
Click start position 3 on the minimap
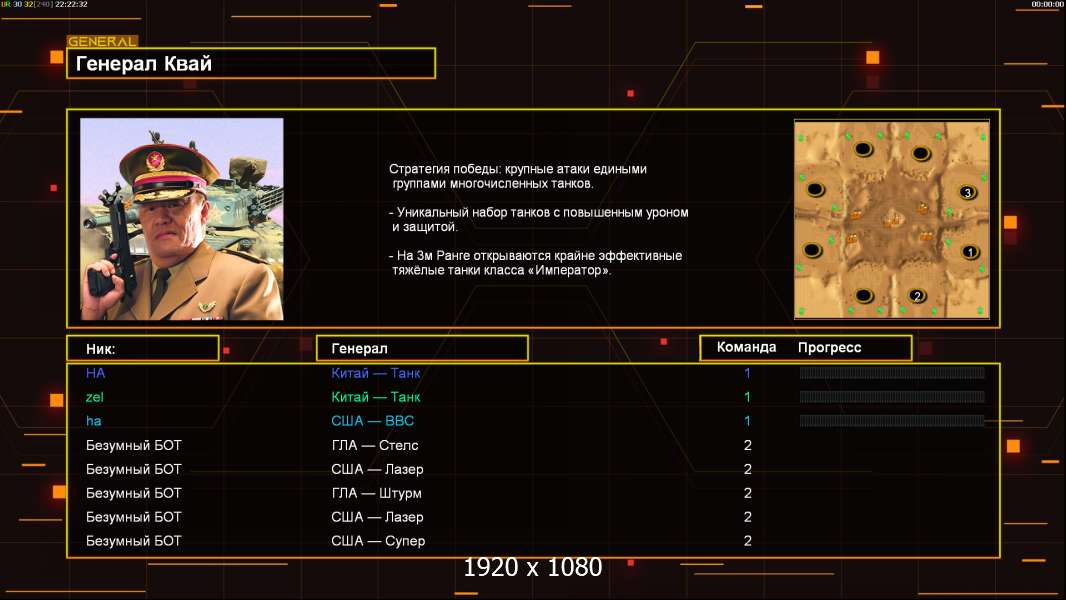click(x=966, y=191)
